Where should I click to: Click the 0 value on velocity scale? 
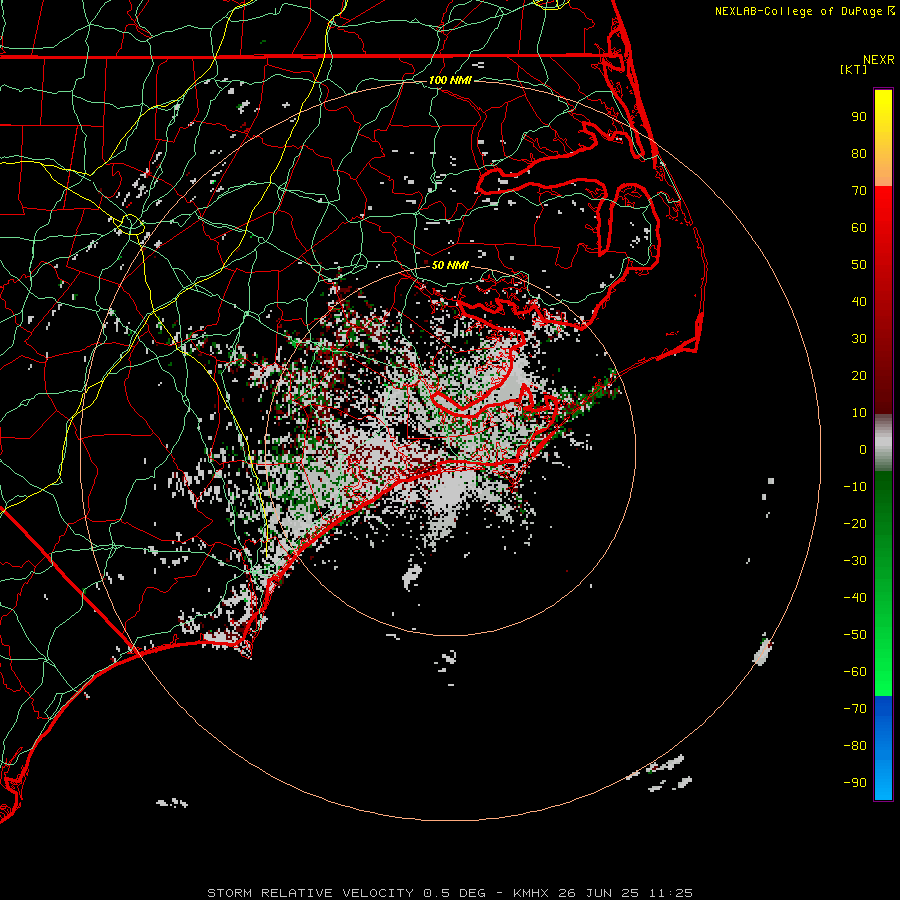[x=863, y=449]
